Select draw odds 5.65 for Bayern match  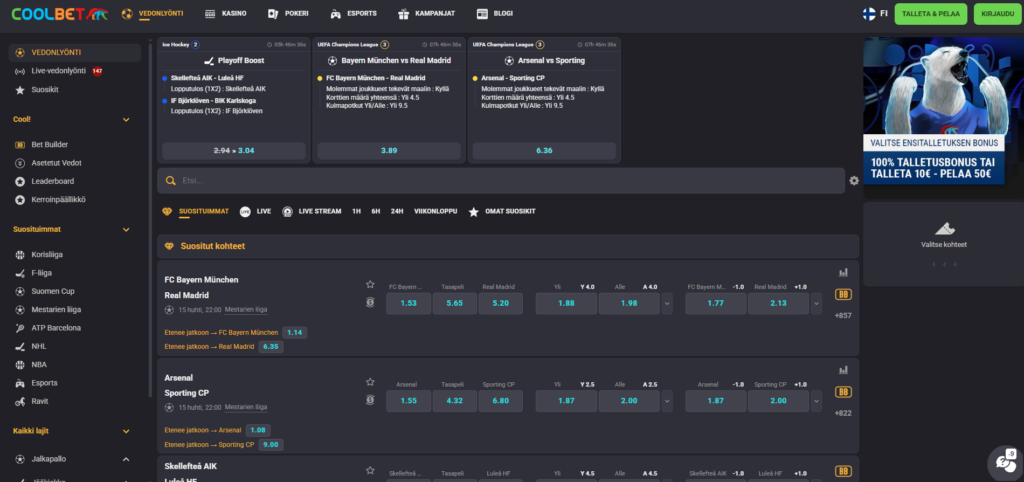coord(455,303)
